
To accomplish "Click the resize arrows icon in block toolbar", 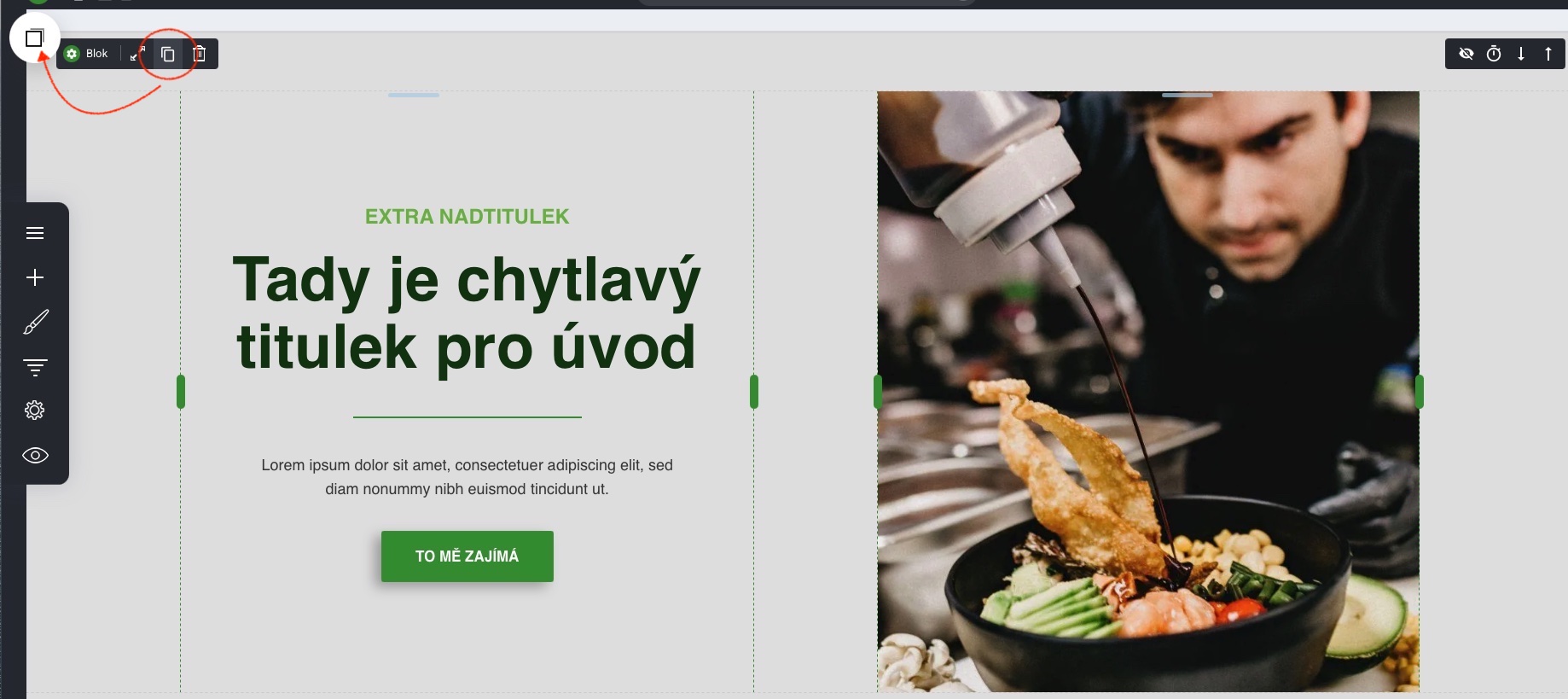I will click(137, 54).
